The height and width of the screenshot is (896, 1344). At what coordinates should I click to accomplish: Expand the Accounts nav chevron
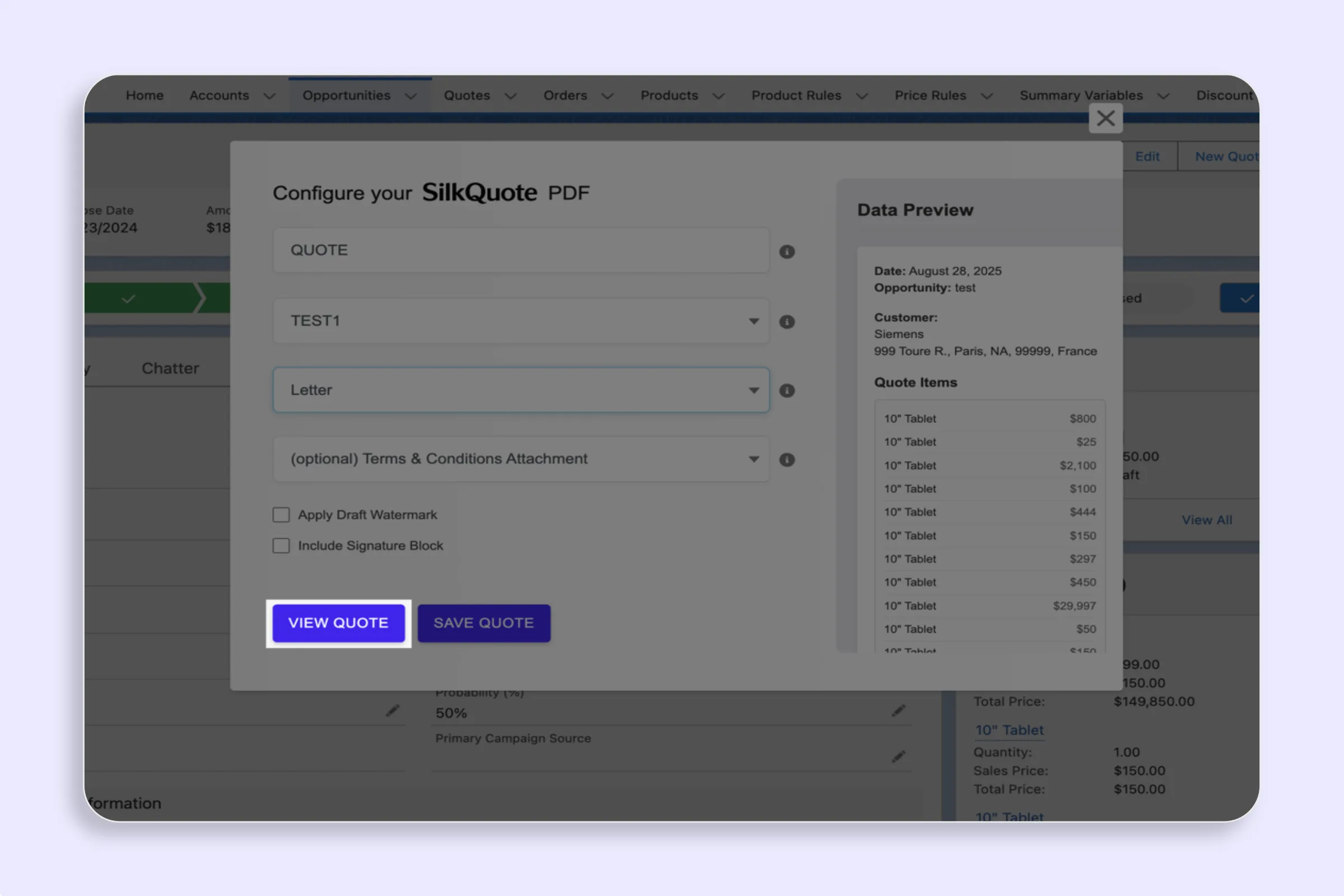coord(269,96)
